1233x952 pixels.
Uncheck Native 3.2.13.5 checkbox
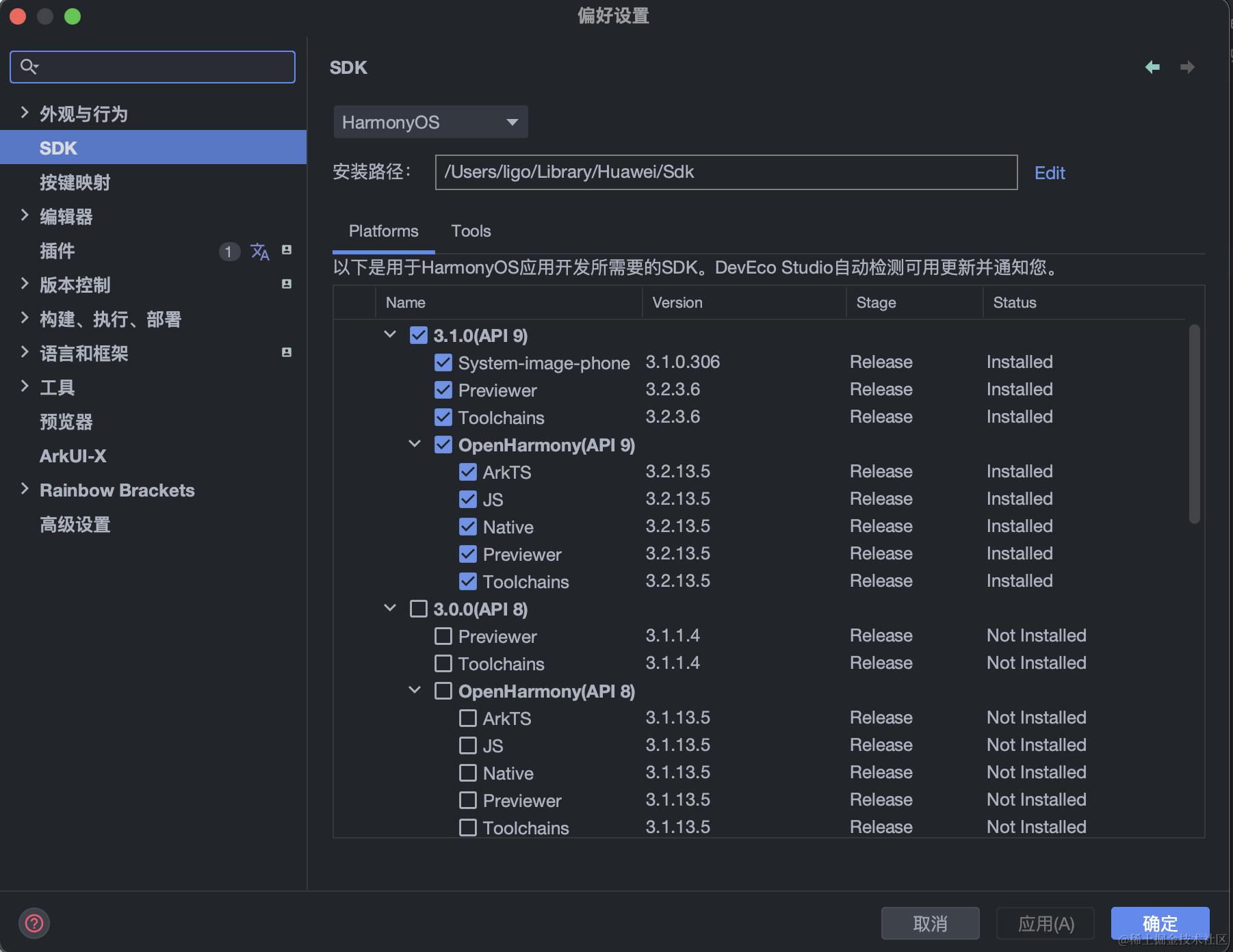468,527
